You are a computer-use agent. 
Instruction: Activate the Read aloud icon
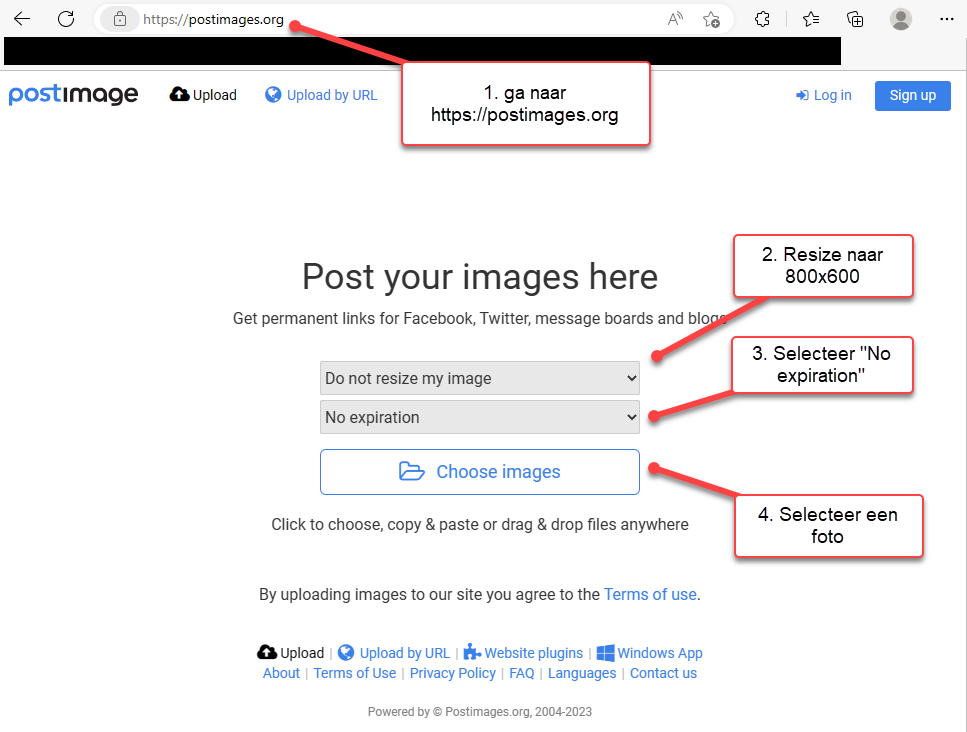[x=675, y=19]
